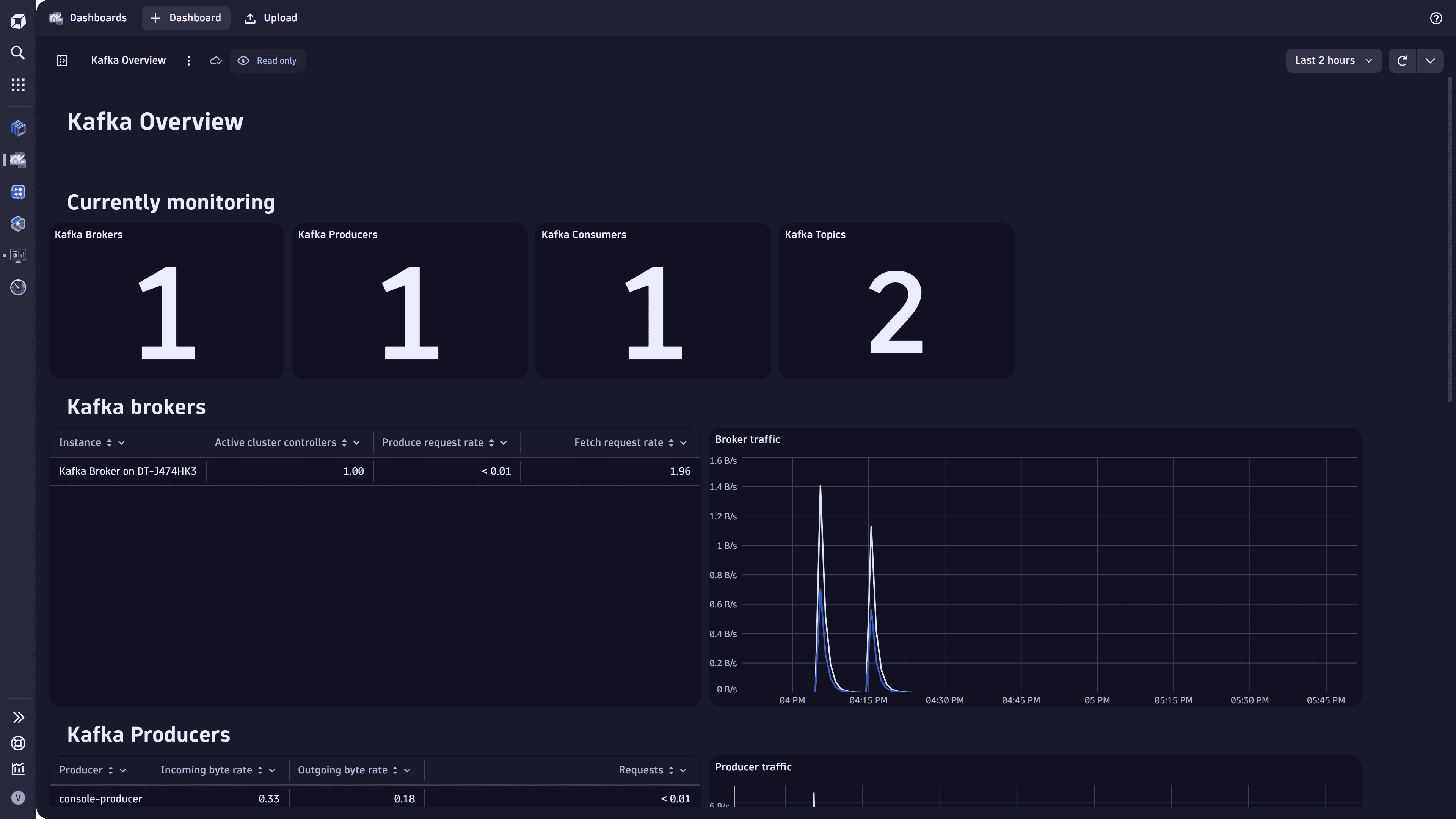Go to Dashboards tab
This screenshot has width=1456, height=819.
88,18
